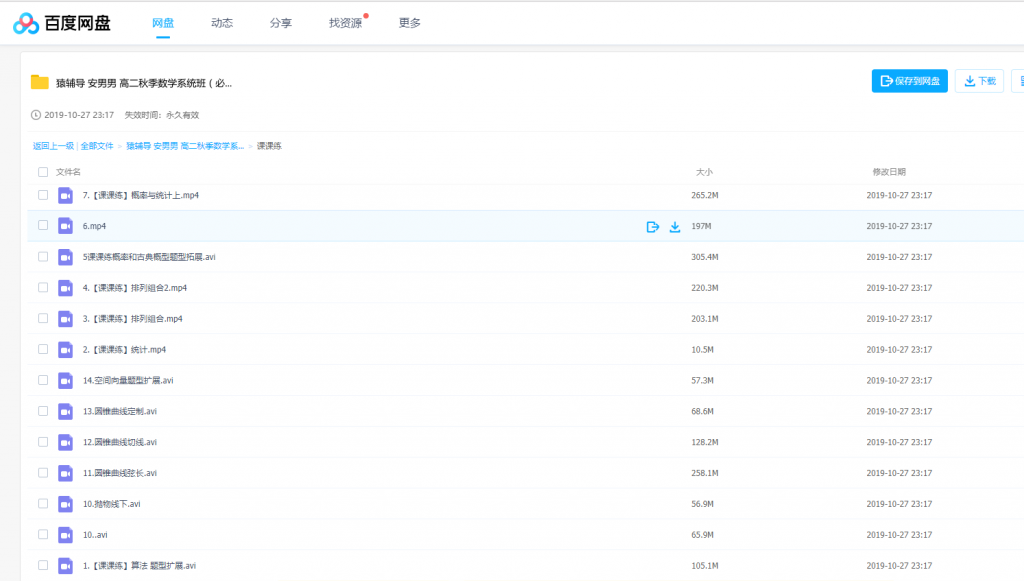Click the video icon for 2.【课课练】统计.mp4
1024x581 pixels.
pos(66,350)
